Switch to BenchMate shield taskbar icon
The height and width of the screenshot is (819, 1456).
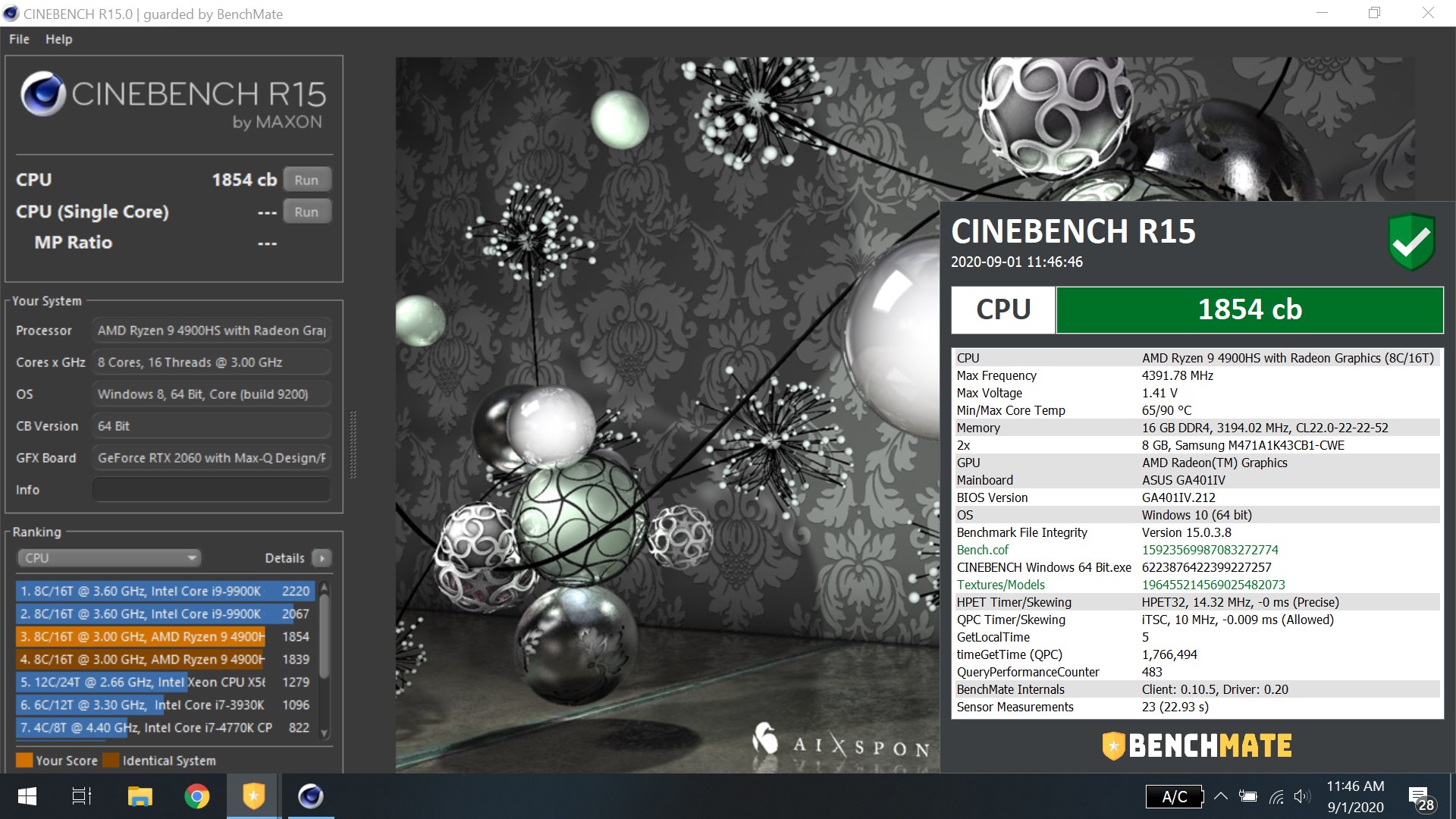point(253,796)
